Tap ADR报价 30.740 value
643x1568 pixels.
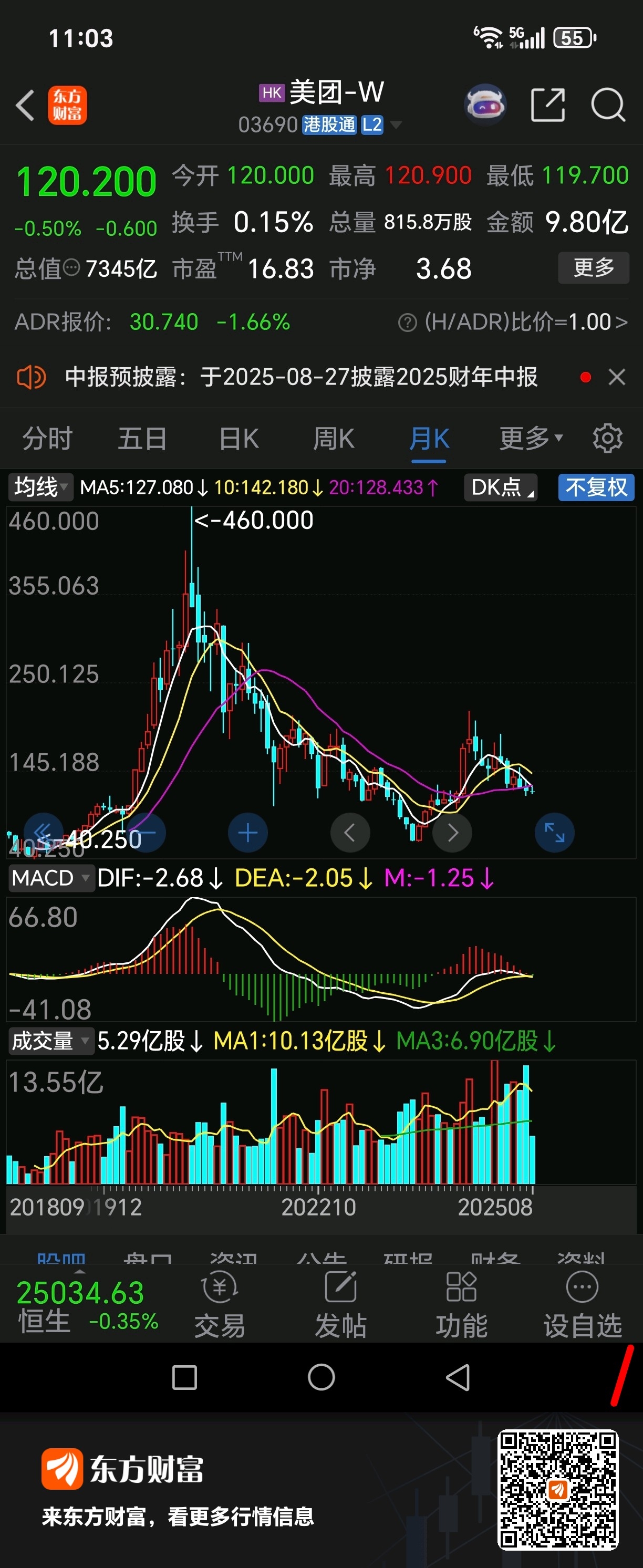tap(164, 322)
